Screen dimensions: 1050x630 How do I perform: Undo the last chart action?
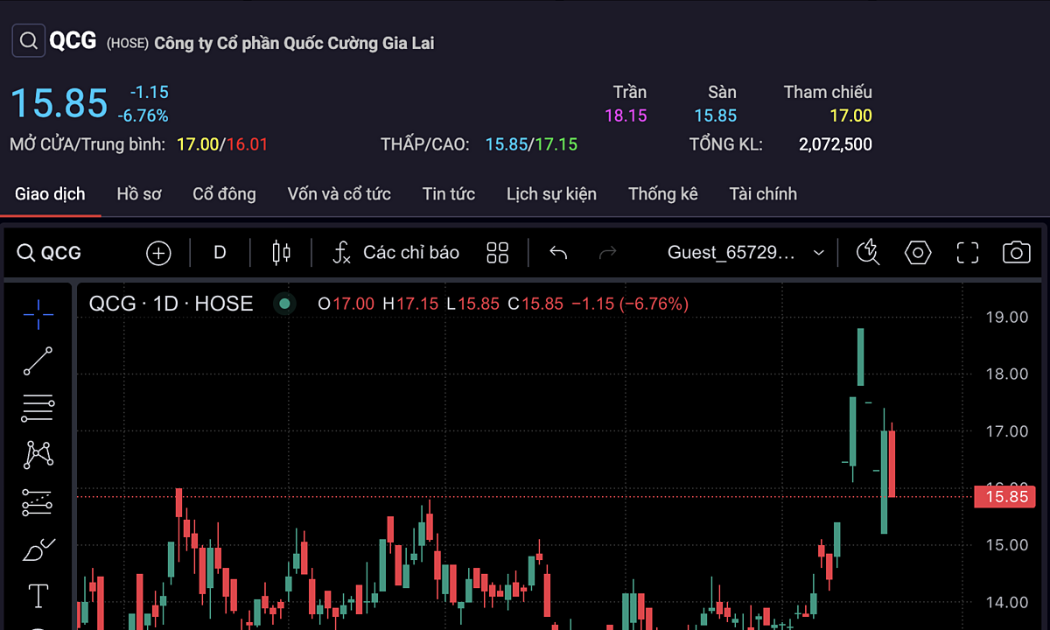click(558, 253)
